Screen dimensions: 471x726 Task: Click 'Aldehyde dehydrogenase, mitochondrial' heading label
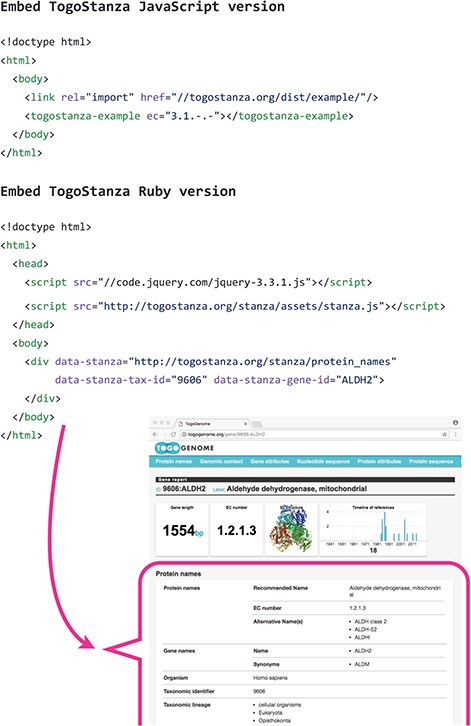(x=296, y=488)
